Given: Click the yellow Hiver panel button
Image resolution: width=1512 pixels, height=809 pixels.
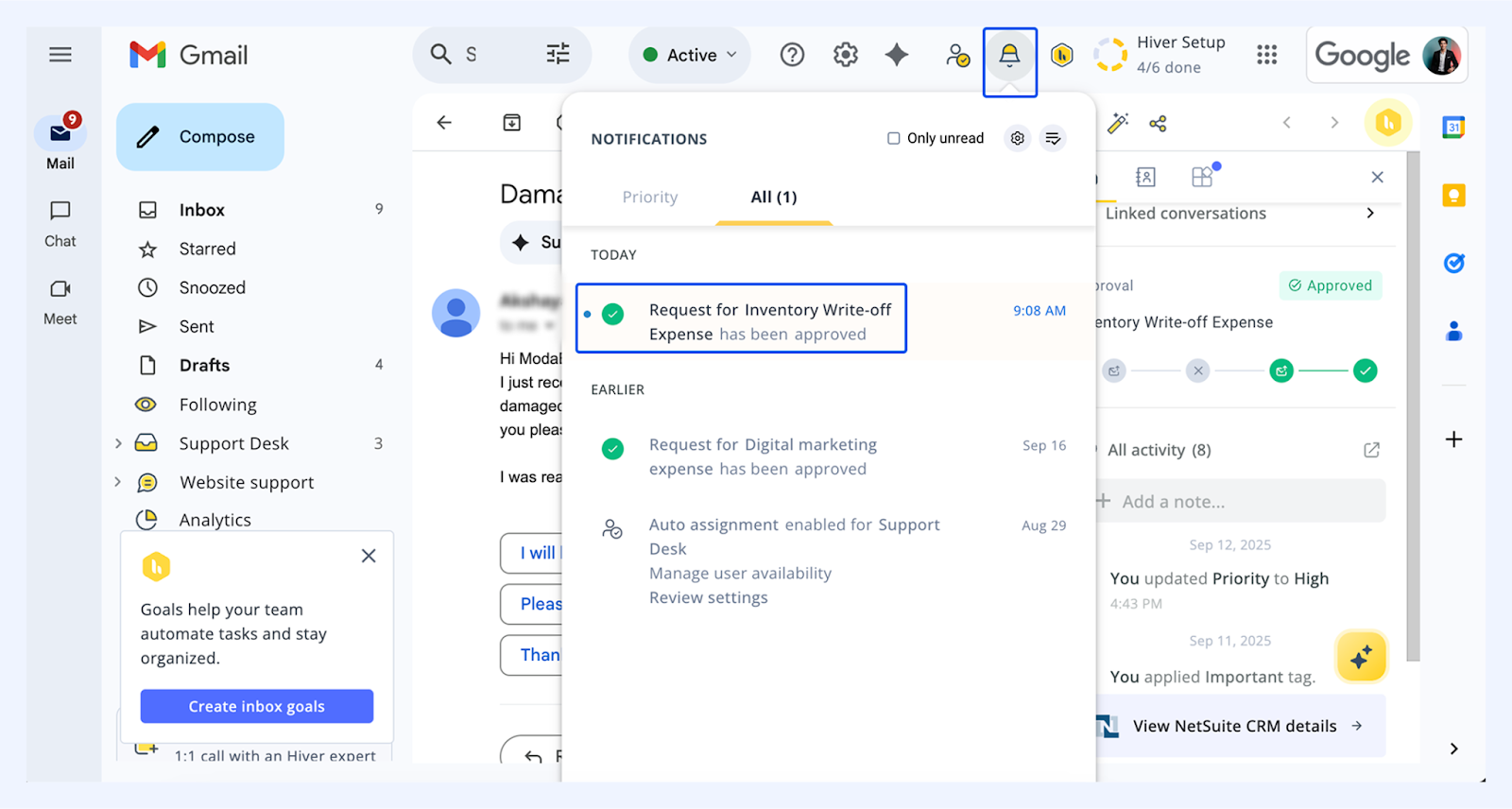Looking at the screenshot, I should tap(1388, 122).
